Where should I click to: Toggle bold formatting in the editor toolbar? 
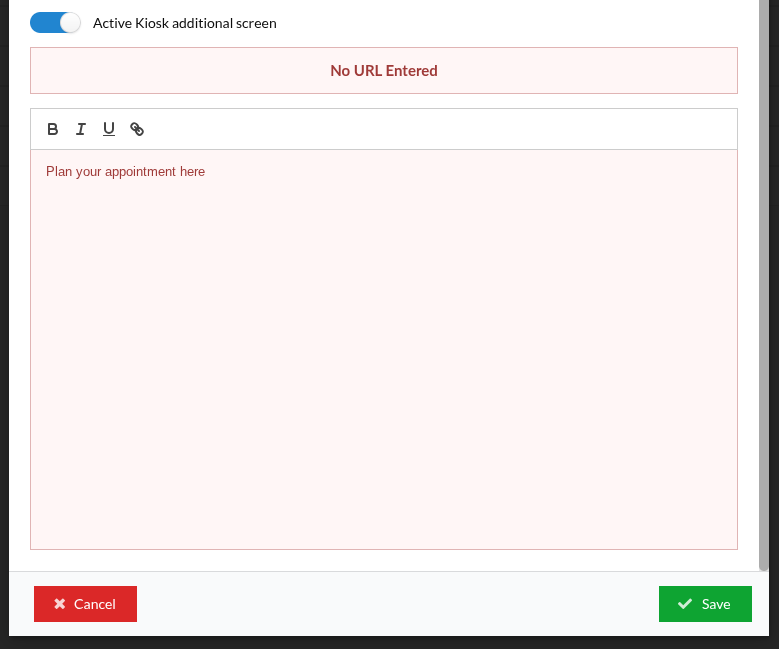(53, 129)
